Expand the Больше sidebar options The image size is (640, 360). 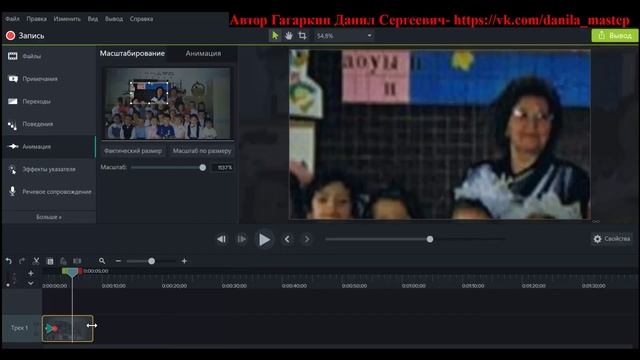point(49,217)
